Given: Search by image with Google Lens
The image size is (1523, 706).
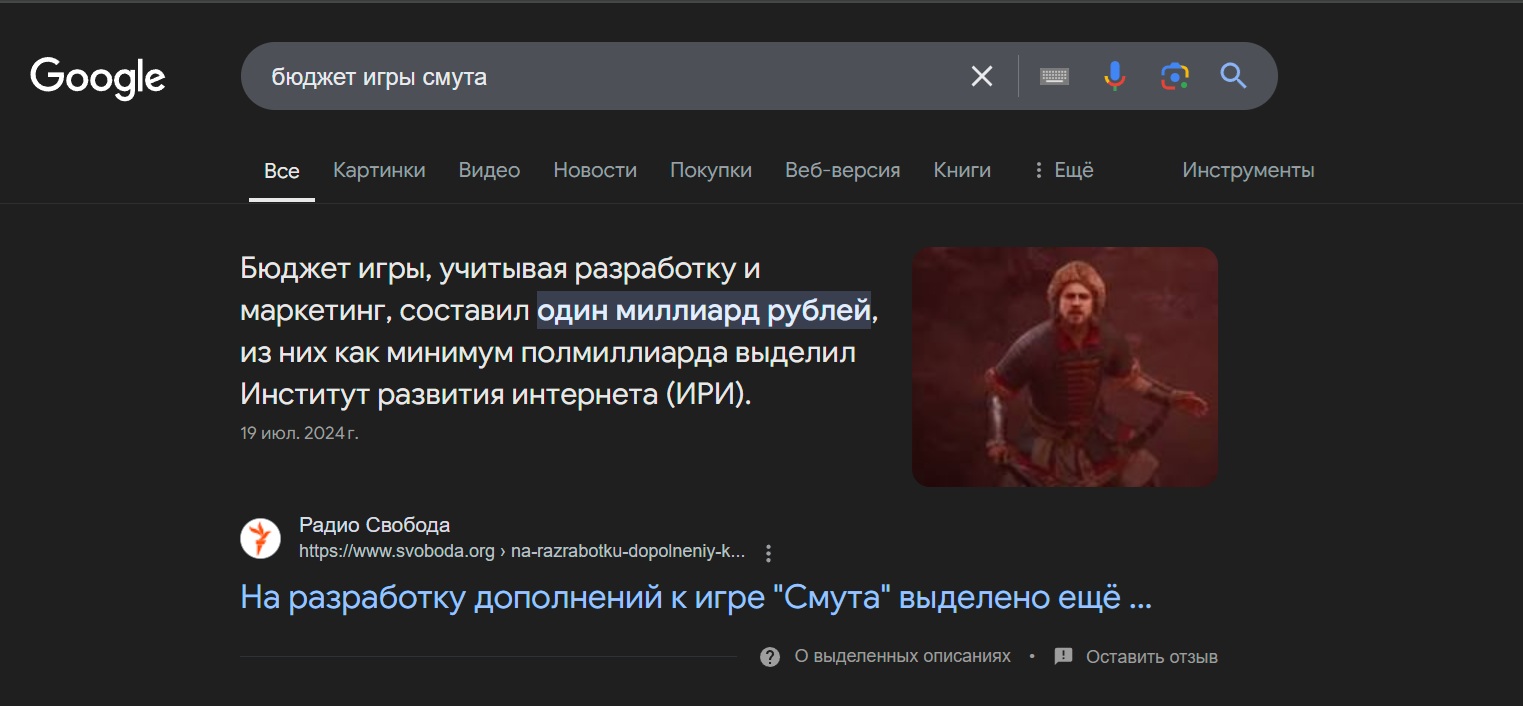Looking at the screenshot, I should 1174,76.
